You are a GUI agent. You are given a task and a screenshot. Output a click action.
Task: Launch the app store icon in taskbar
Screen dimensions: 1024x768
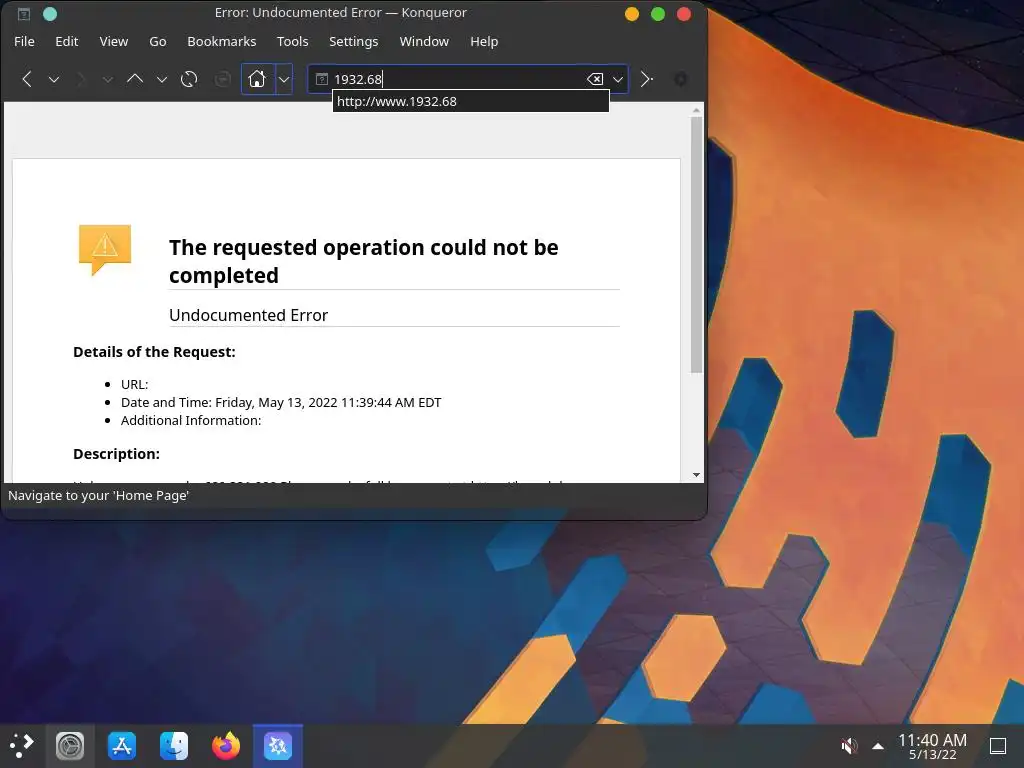(121, 745)
